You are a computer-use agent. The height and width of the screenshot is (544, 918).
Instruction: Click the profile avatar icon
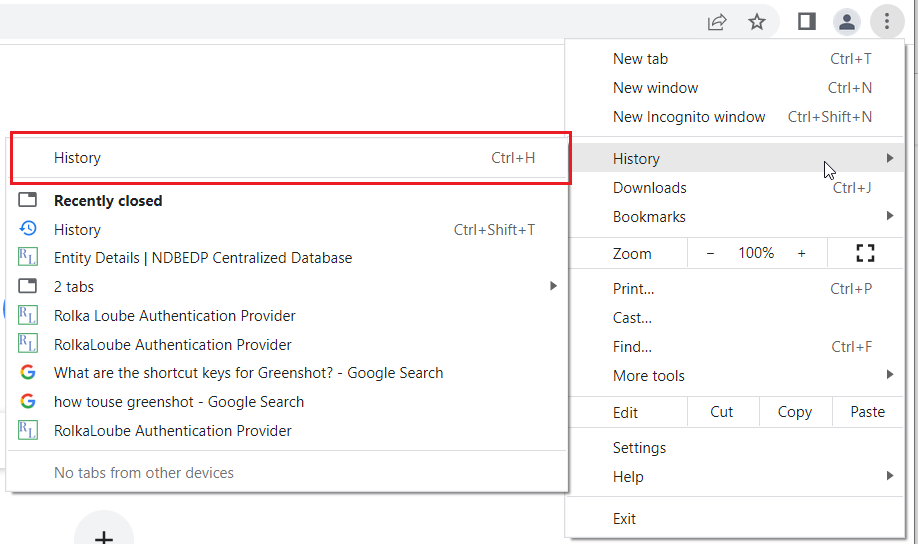[847, 22]
